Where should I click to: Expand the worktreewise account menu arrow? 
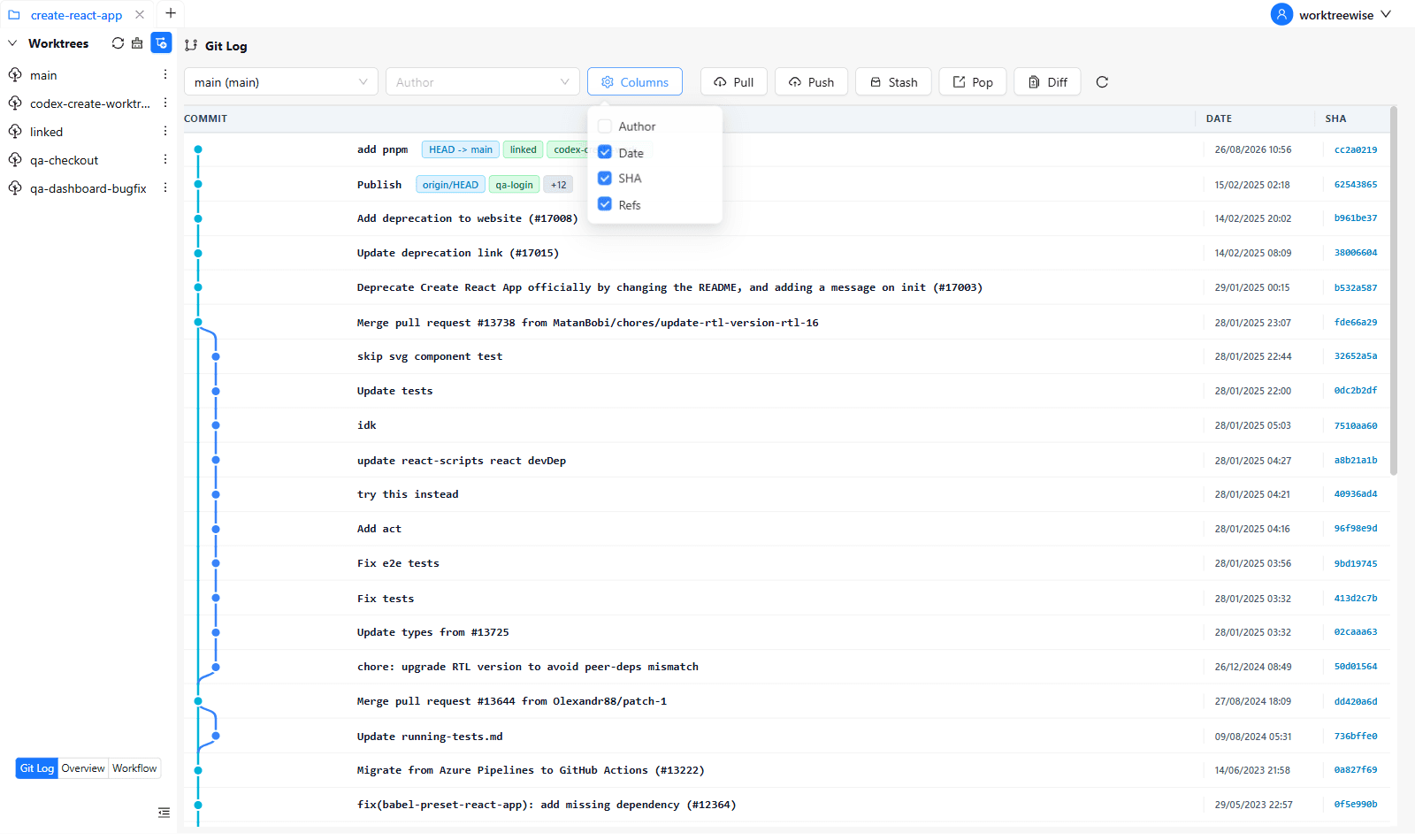[1386, 14]
